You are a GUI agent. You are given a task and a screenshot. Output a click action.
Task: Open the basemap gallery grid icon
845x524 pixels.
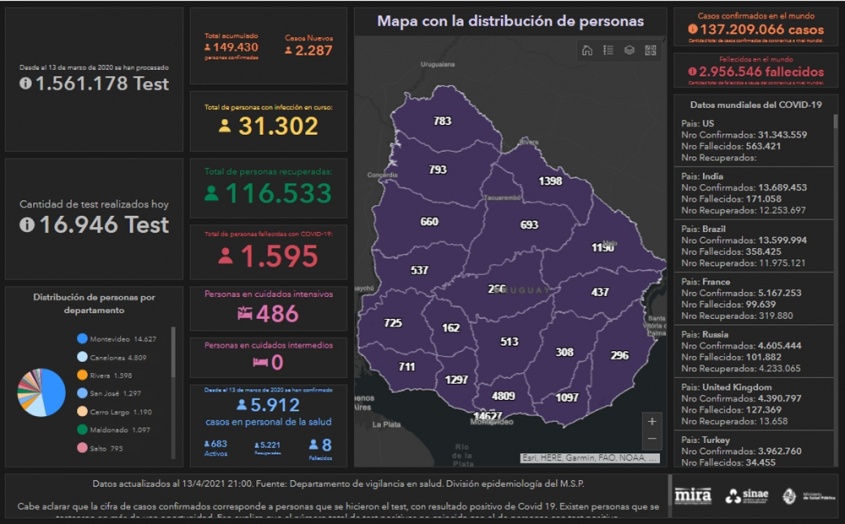point(650,51)
